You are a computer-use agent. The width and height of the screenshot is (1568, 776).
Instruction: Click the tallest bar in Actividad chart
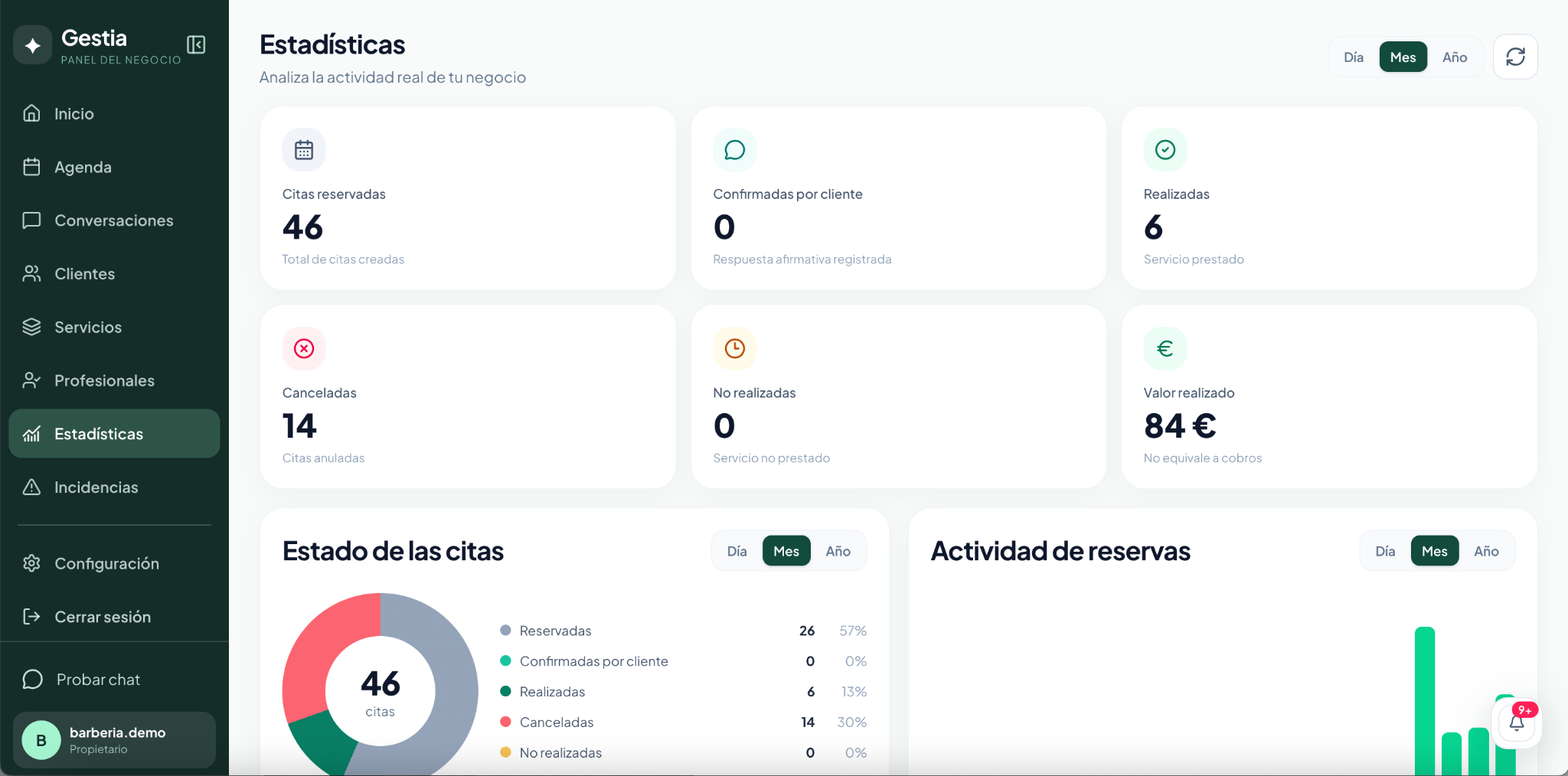click(x=1425, y=701)
